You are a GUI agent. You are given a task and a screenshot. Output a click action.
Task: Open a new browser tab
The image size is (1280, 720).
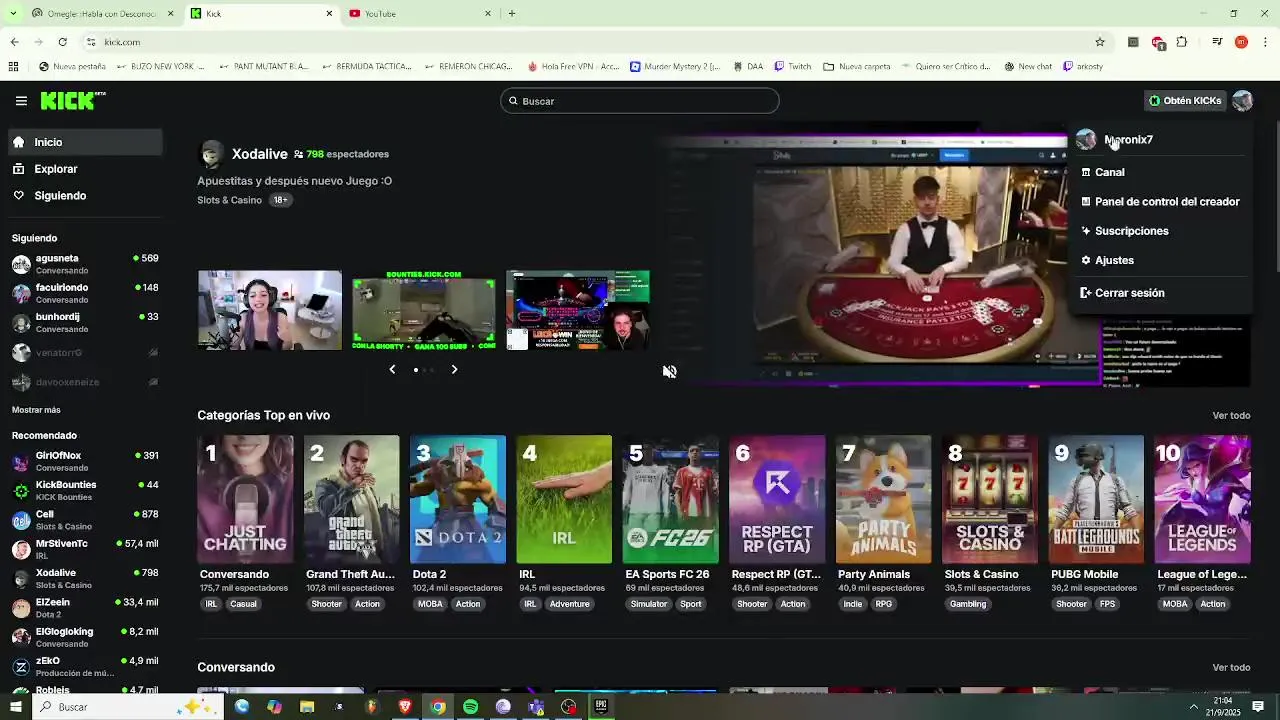point(512,13)
